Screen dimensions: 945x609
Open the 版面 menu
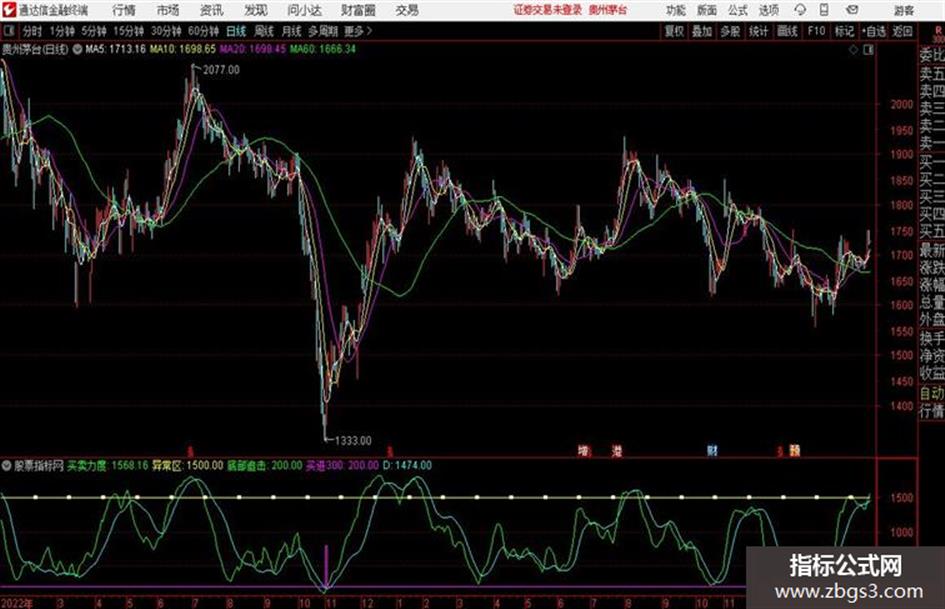point(707,10)
